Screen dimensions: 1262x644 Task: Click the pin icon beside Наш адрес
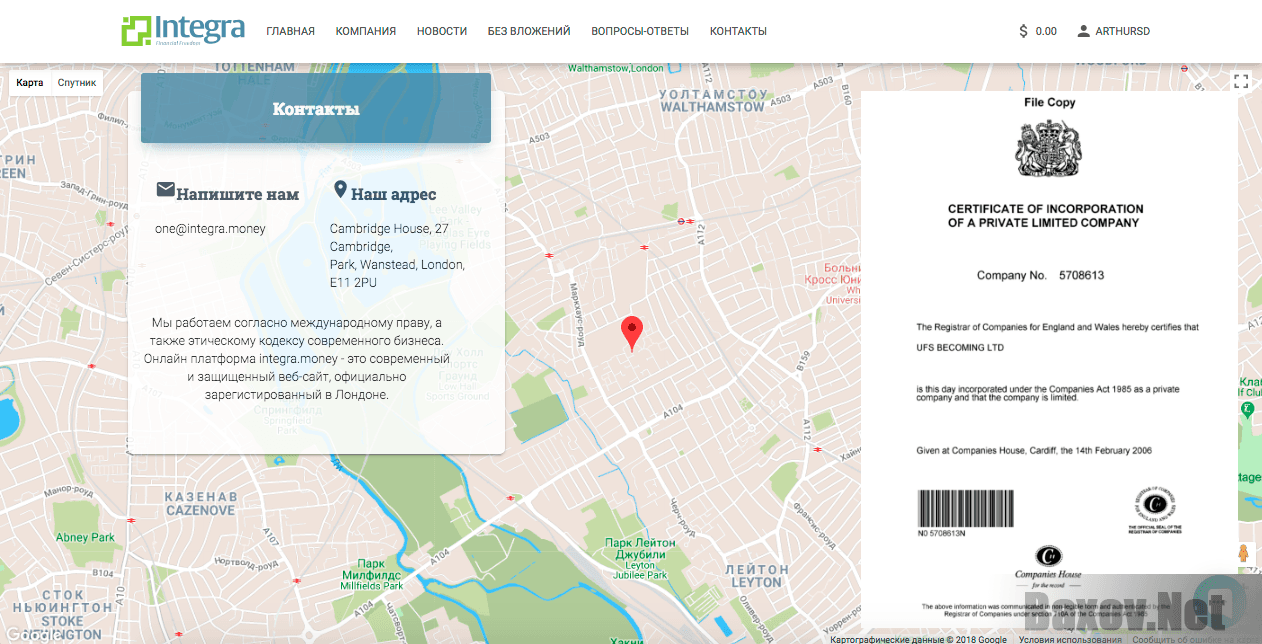point(340,190)
